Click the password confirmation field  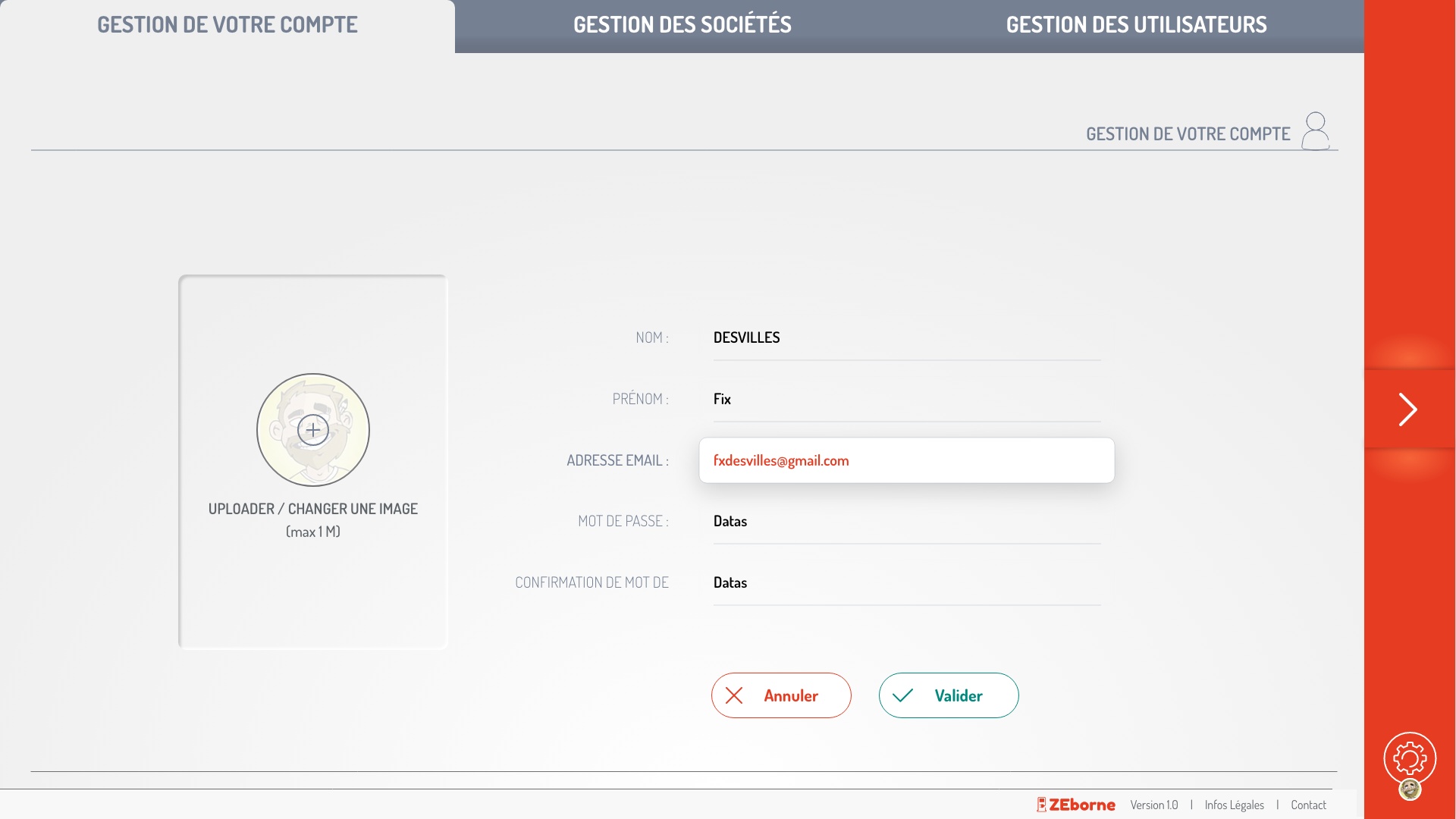pyautogui.click(x=906, y=583)
